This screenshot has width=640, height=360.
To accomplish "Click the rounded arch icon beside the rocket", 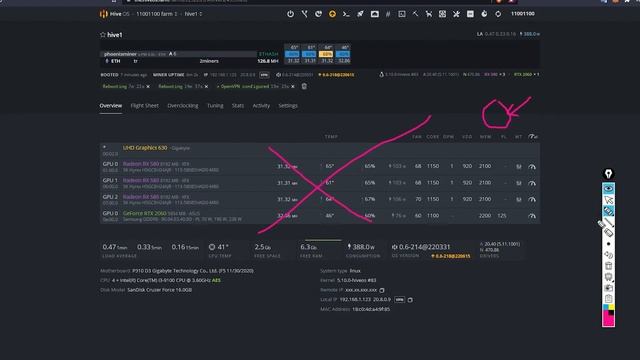I will (x=374, y=14).
